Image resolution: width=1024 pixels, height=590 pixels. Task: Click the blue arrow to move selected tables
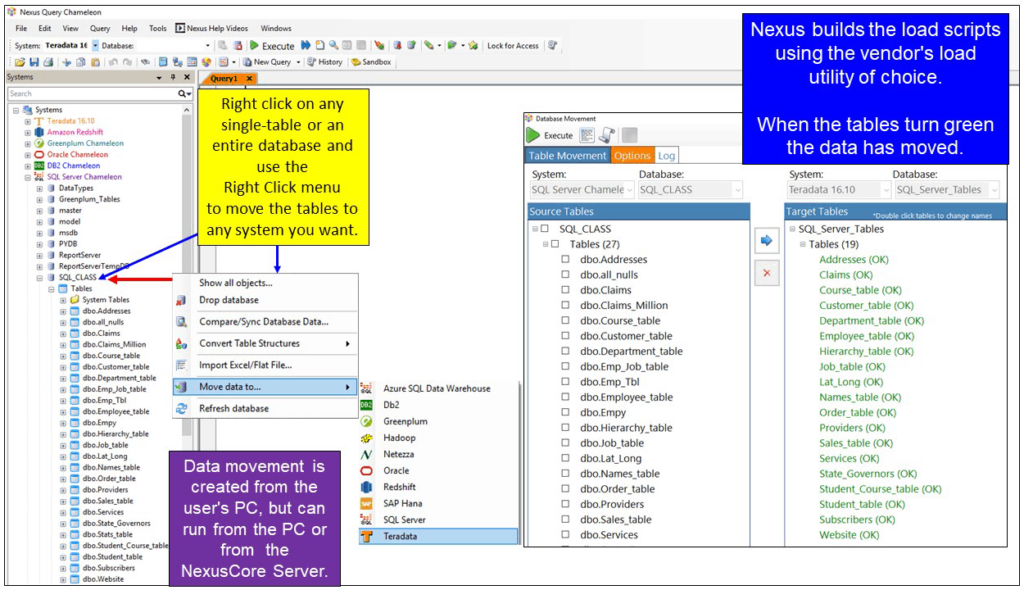(x=766, y=240)
